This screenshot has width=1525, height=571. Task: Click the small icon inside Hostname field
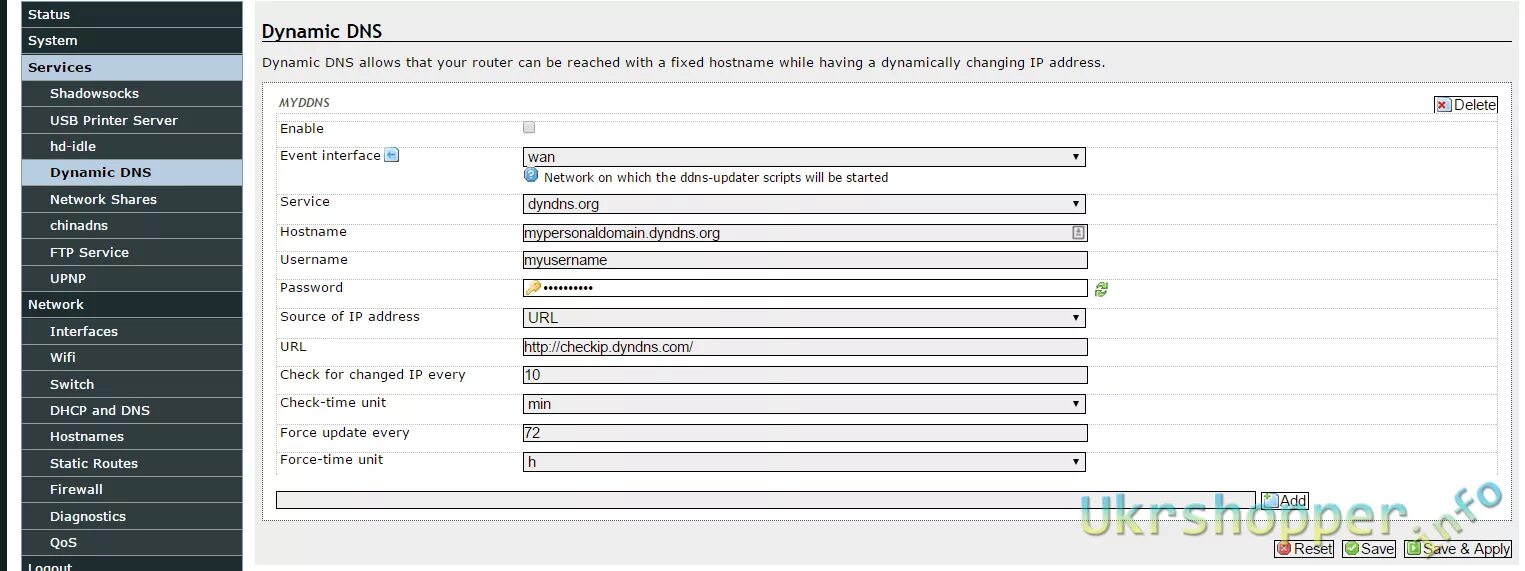coord(1078,232)
